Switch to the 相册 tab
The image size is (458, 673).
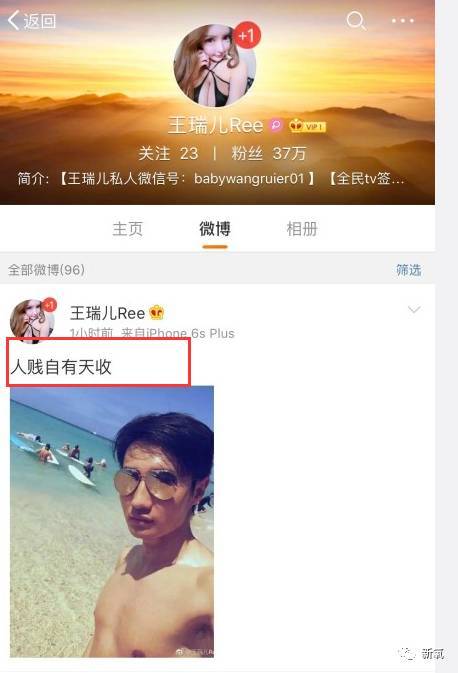click(302, 229)
